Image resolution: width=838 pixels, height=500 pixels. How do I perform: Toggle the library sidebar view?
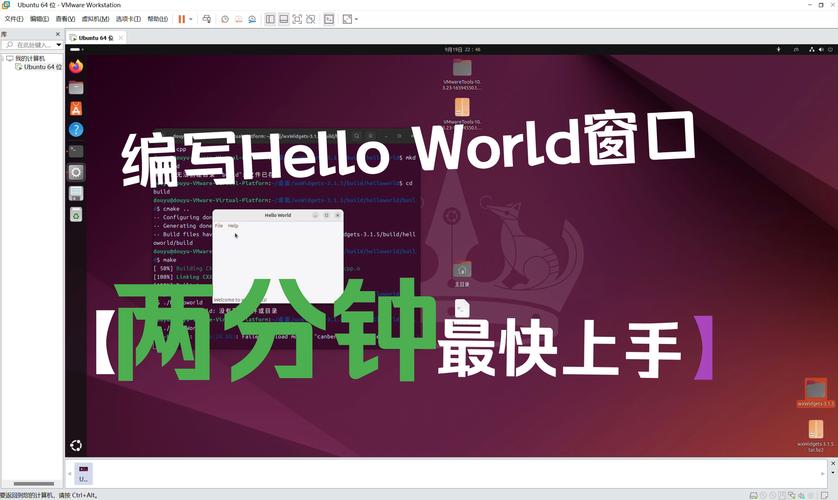pyautogui.click(x=270, y=19)
